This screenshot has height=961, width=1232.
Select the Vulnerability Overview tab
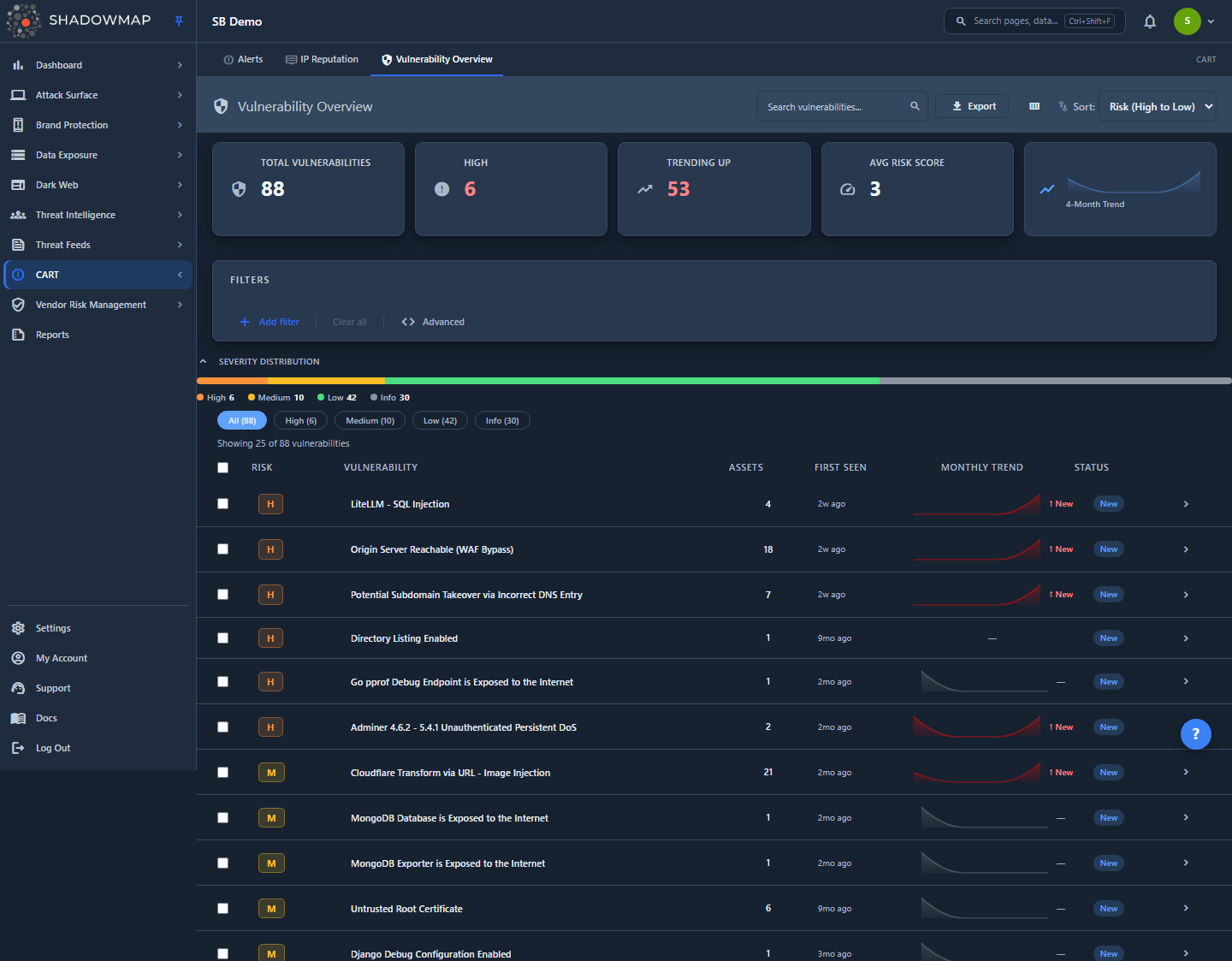tap(436, 59)
